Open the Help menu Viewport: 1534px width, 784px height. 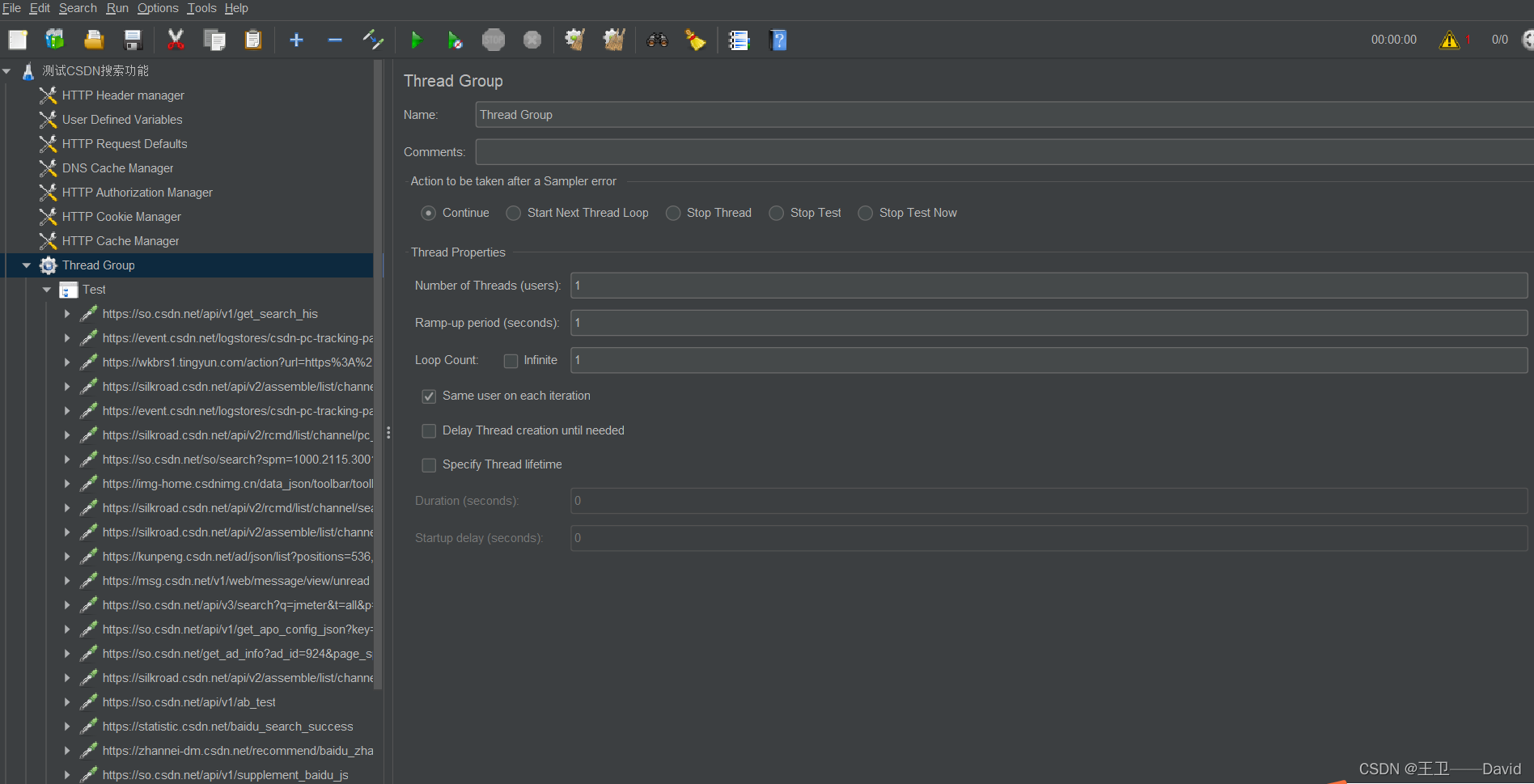tap(236, 8)
